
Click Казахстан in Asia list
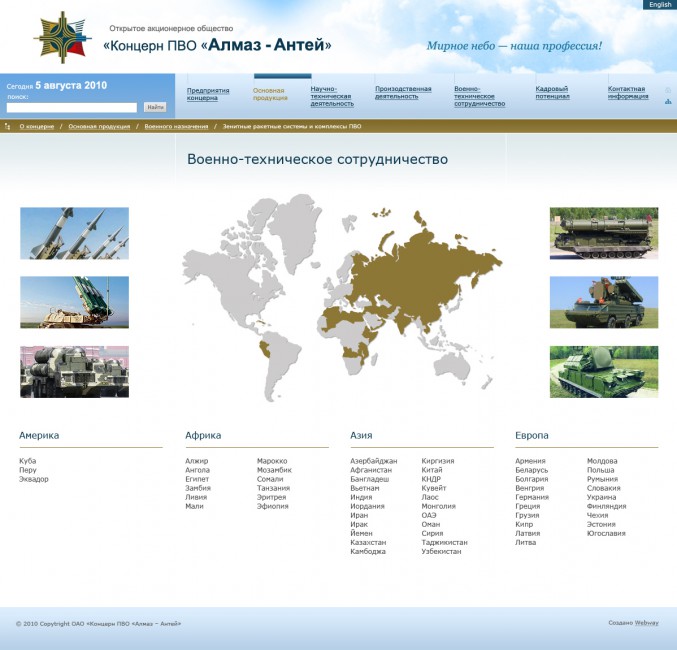pos(368,542)
